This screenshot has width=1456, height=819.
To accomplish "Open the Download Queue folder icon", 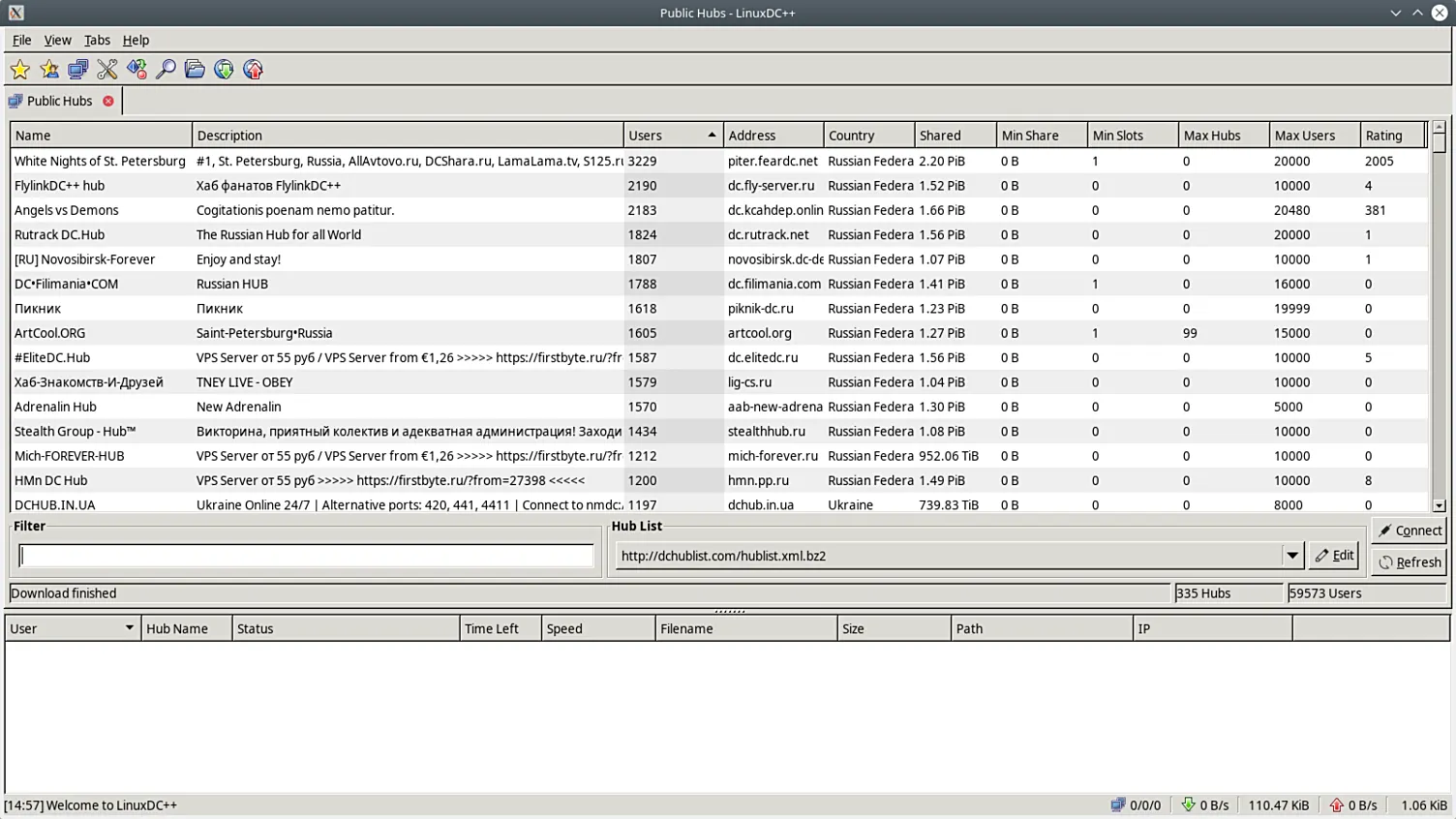I will 194,69.
